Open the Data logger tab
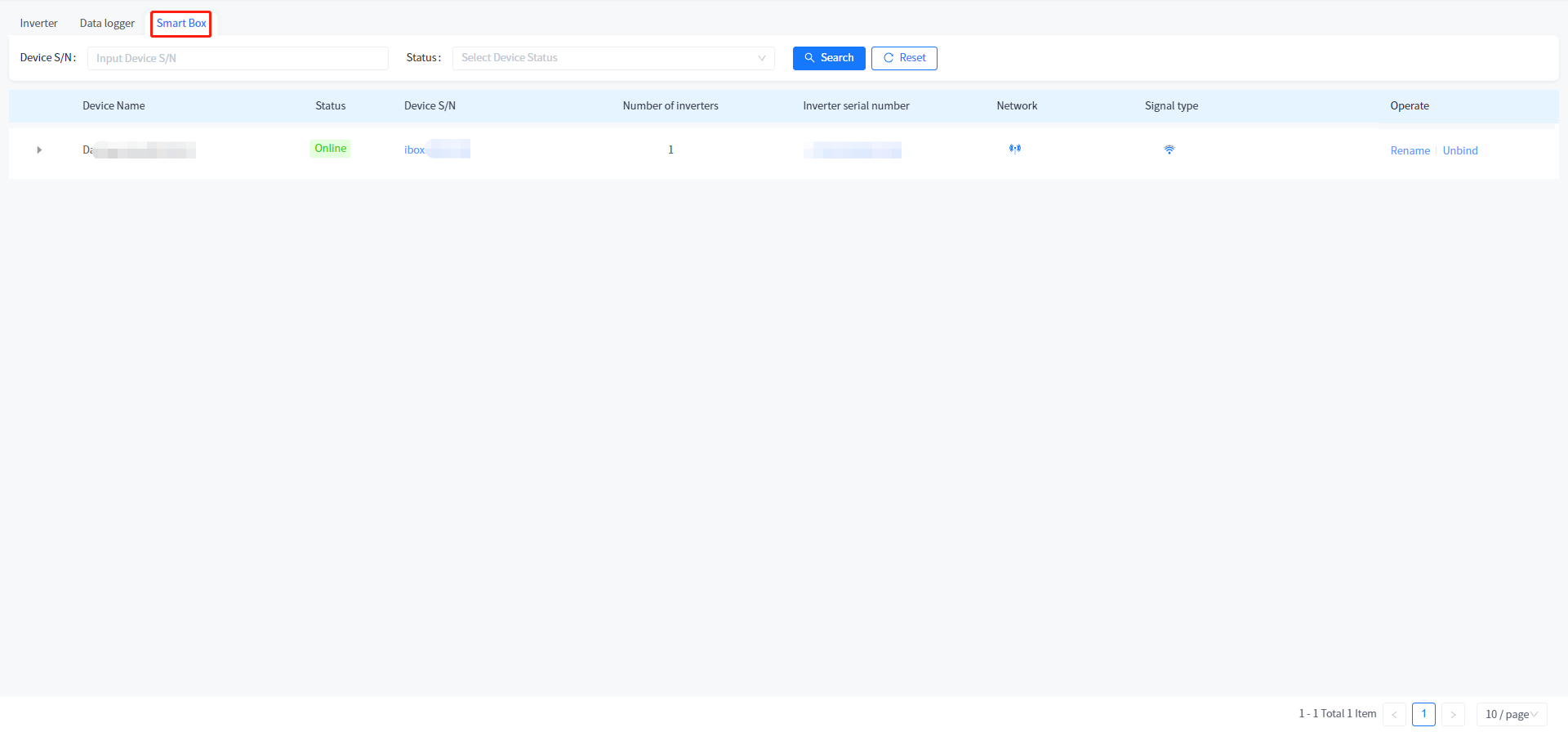Screen dimensions: 1568x732 (x=107, y=24)
